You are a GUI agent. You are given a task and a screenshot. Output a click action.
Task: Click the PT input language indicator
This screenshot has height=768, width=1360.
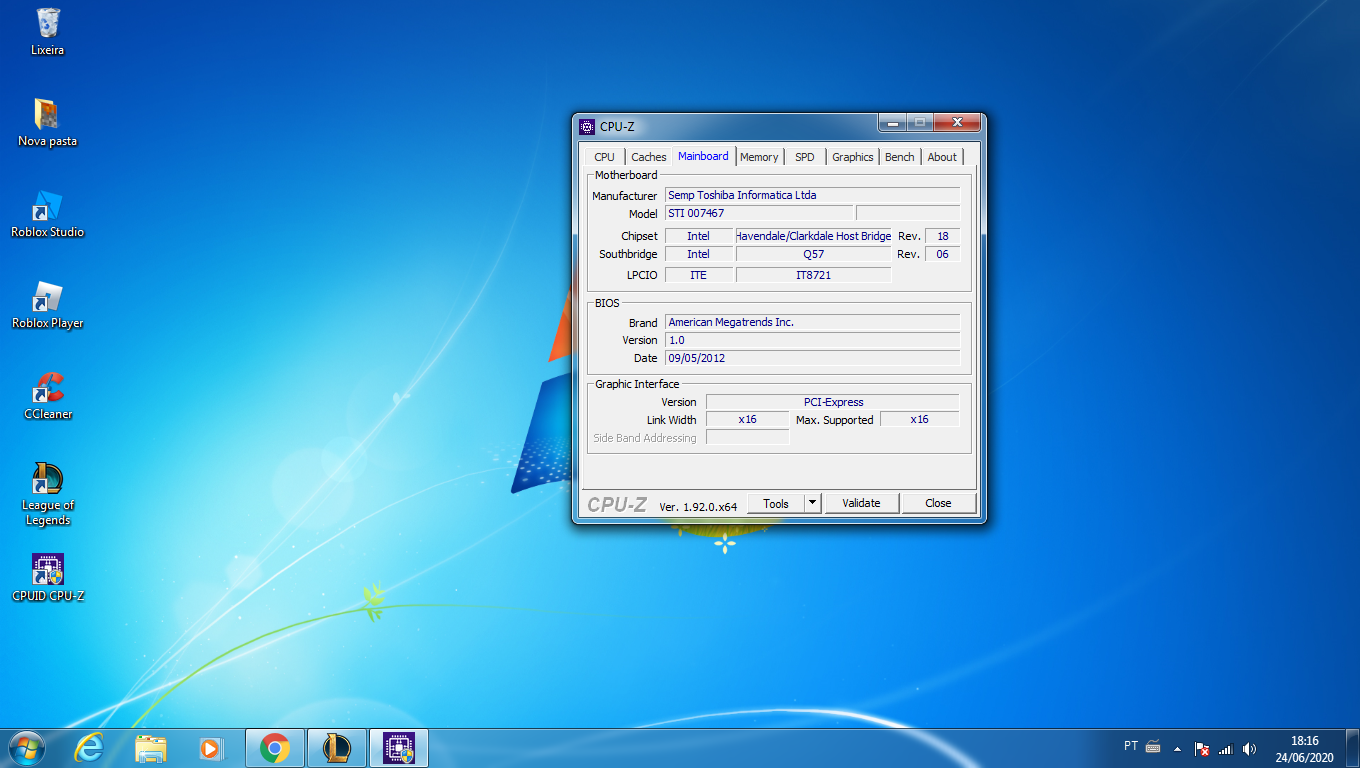(1131, 746)
